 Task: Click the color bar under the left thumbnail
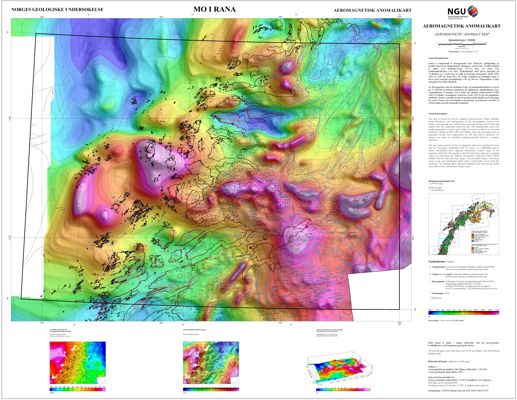point(78,389)
